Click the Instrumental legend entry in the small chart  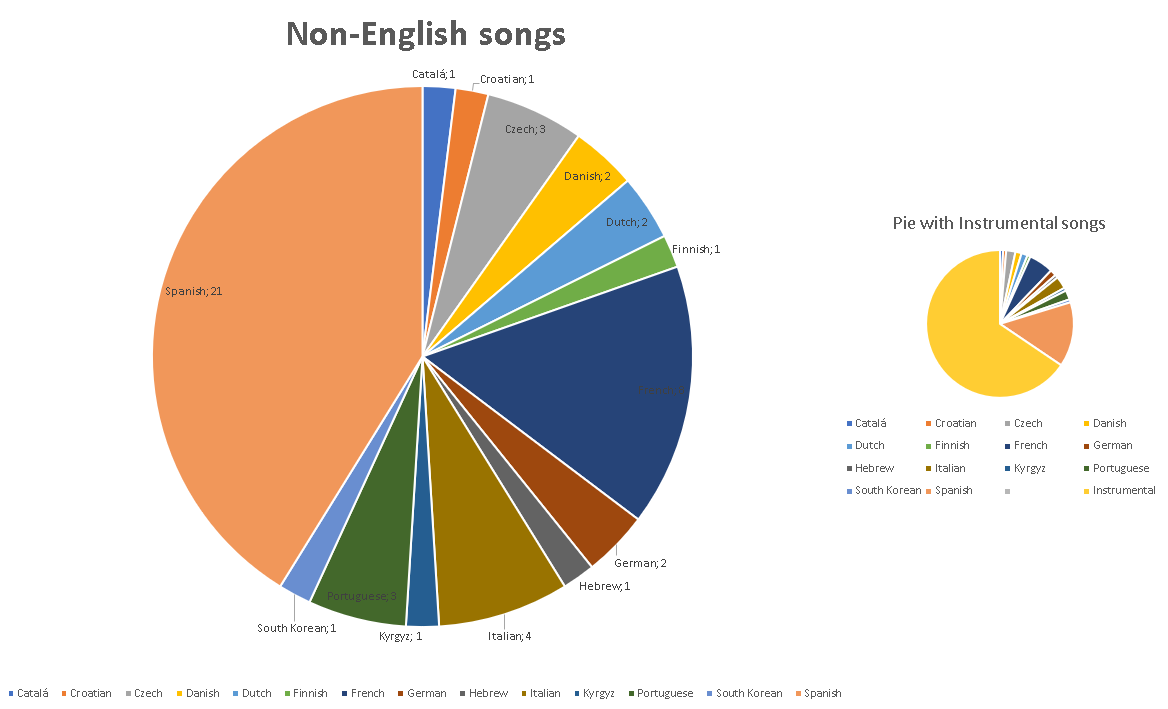point(1120,490)
